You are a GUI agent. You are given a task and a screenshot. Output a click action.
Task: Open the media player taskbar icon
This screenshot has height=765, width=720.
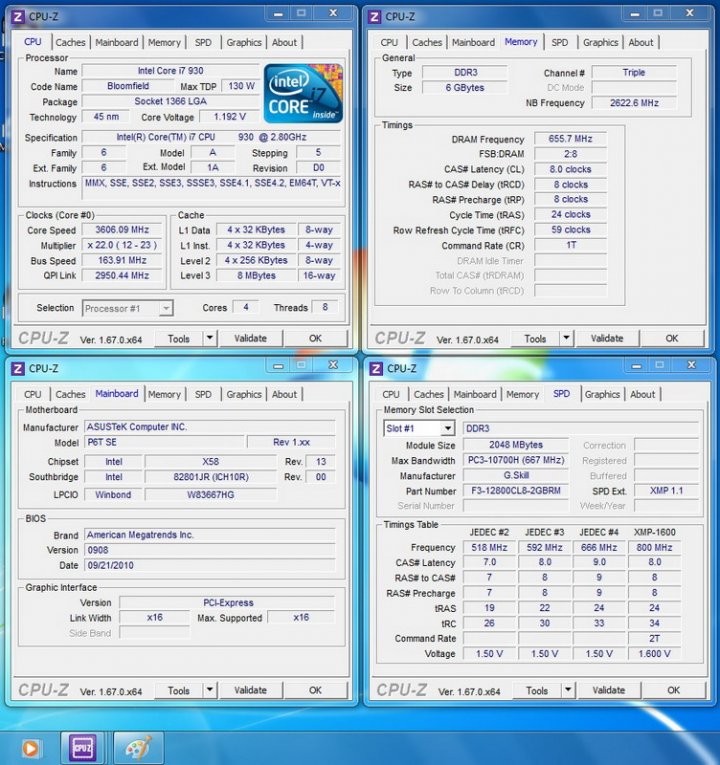(x=30, y=748)
